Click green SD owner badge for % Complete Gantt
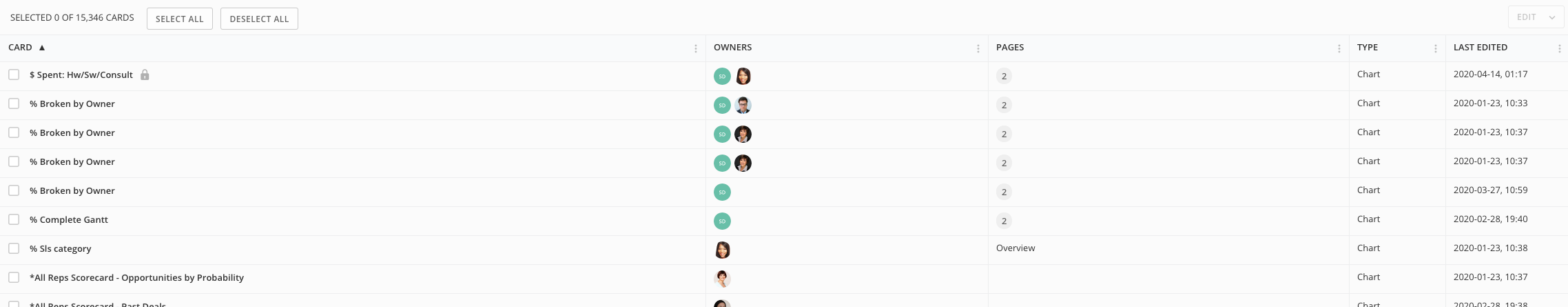 click(x=722, y=221)
